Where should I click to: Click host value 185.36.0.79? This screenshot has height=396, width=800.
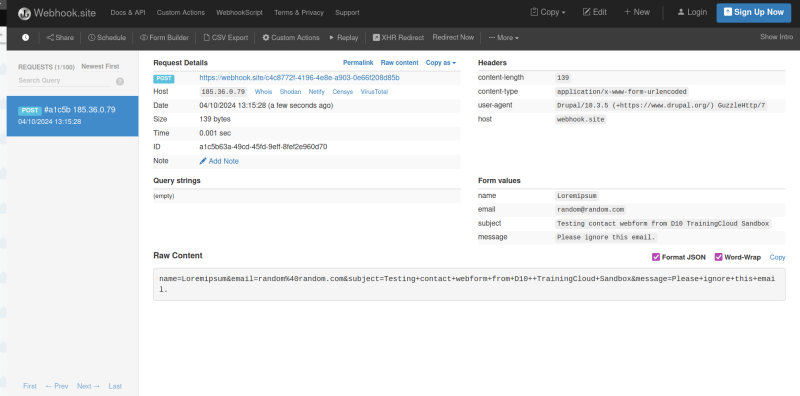point(223,92)
